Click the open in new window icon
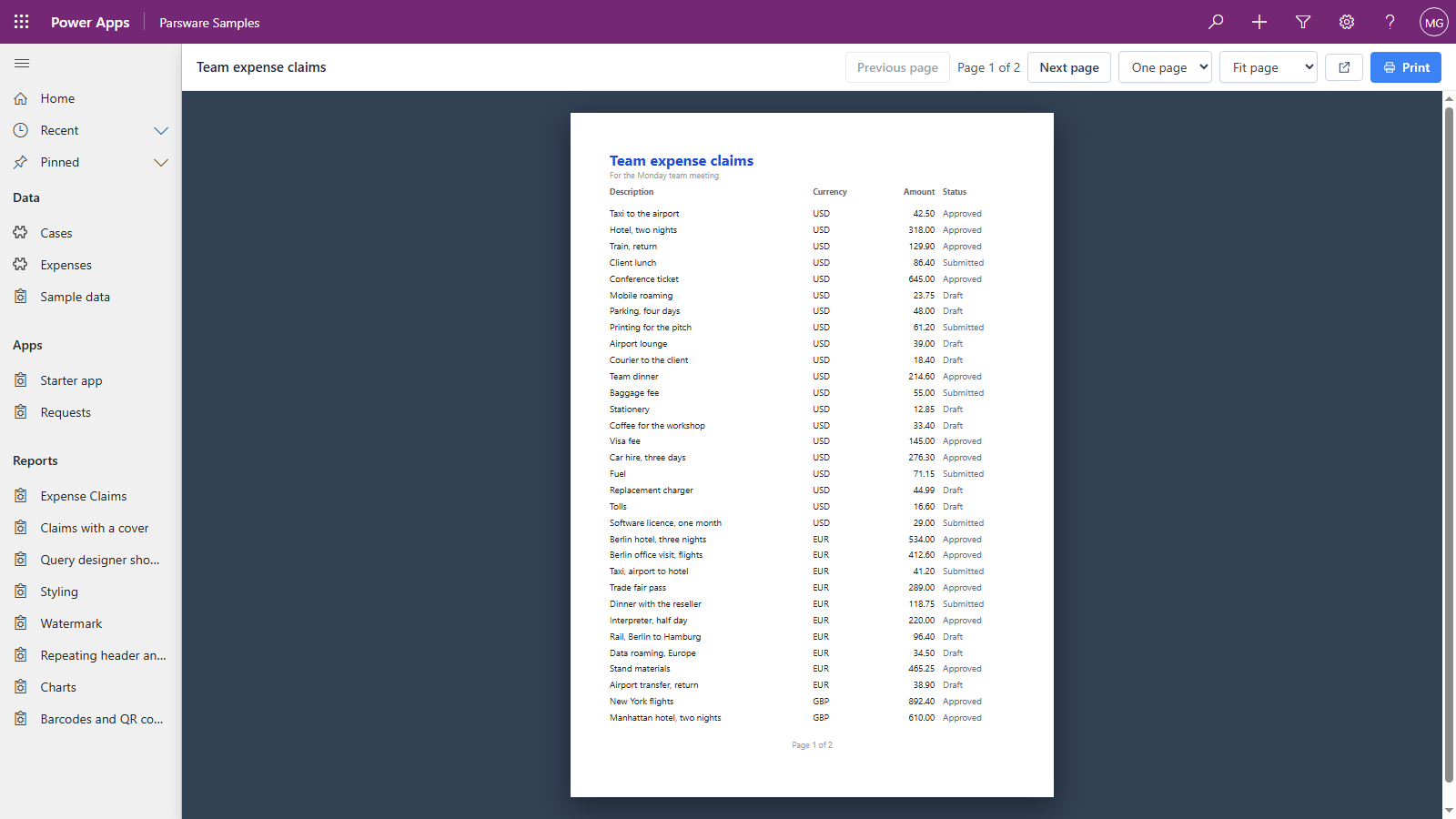Screen dimensions: 1456x819 click(1344, 67)
